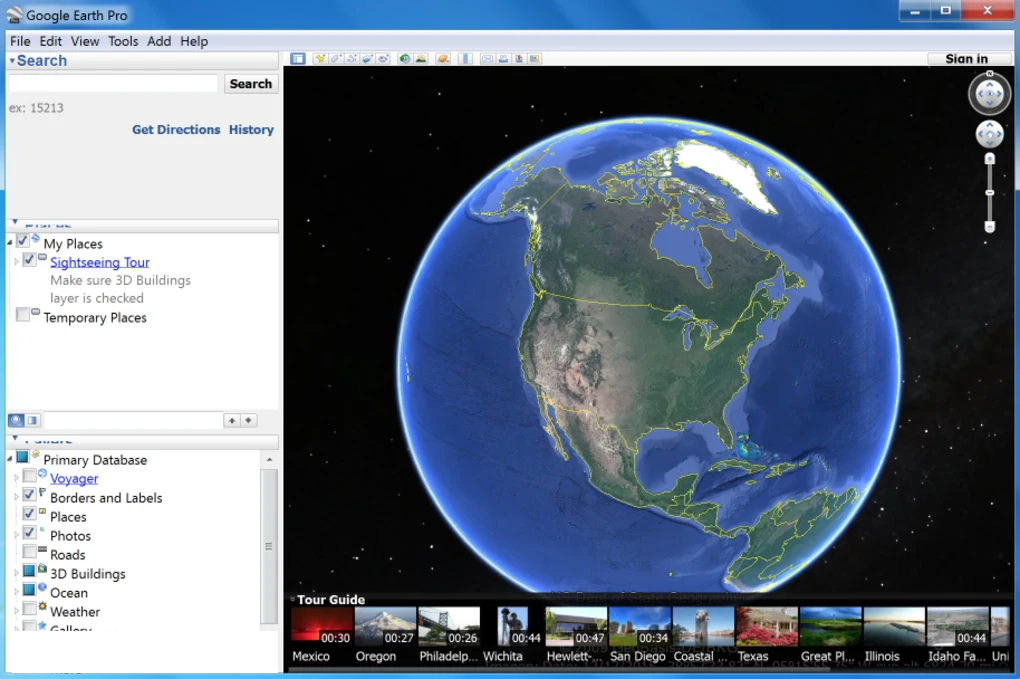1020x679 pixels.
Task: Click the Get Directions link
Action: [x=176, y=129]
